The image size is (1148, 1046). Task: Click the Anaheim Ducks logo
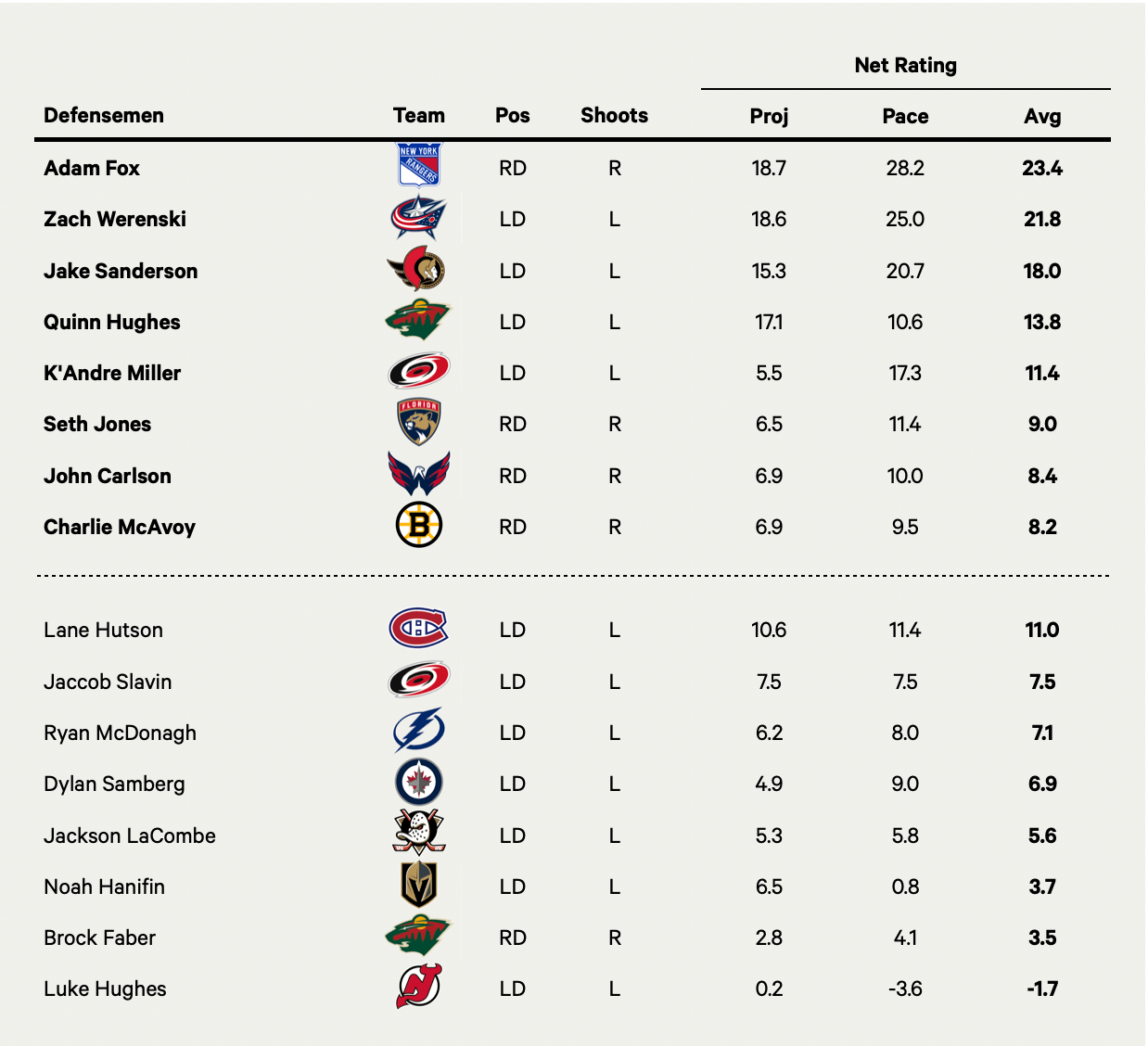click(x=419, y=834)
